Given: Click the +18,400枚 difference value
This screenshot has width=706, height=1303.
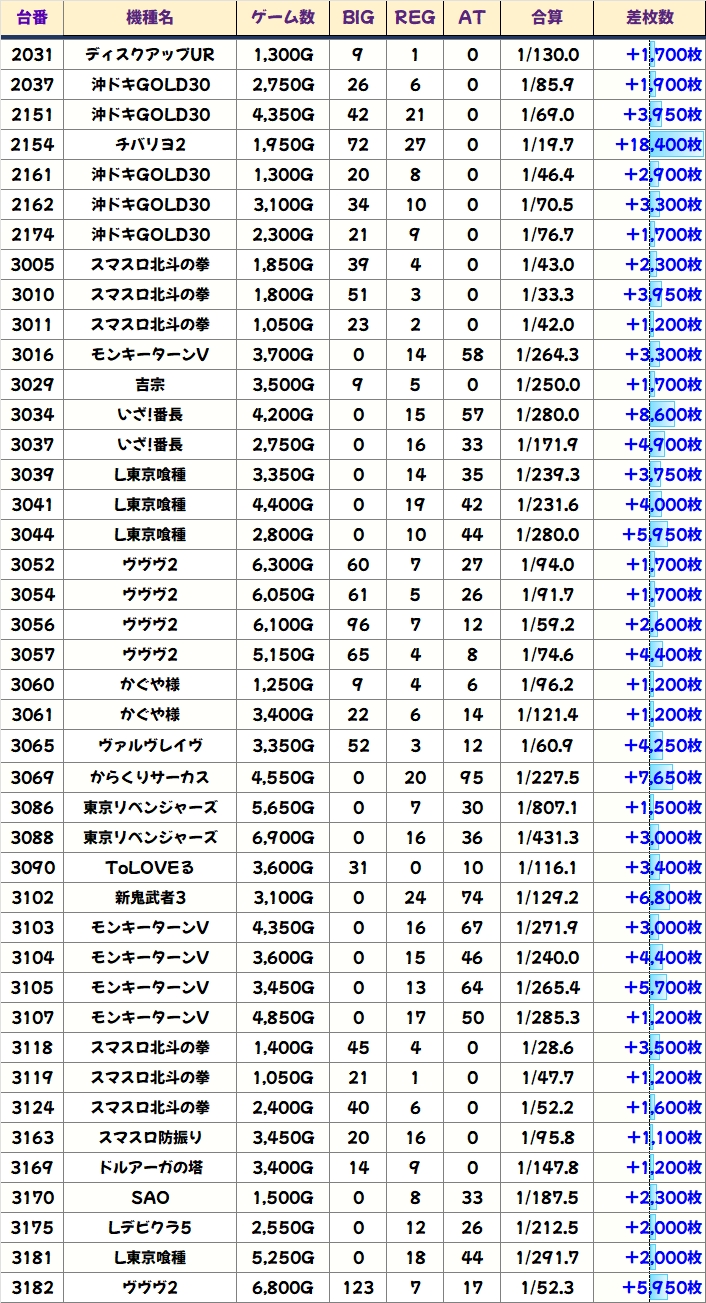Looking at the screenshot, I should point(658,145).
